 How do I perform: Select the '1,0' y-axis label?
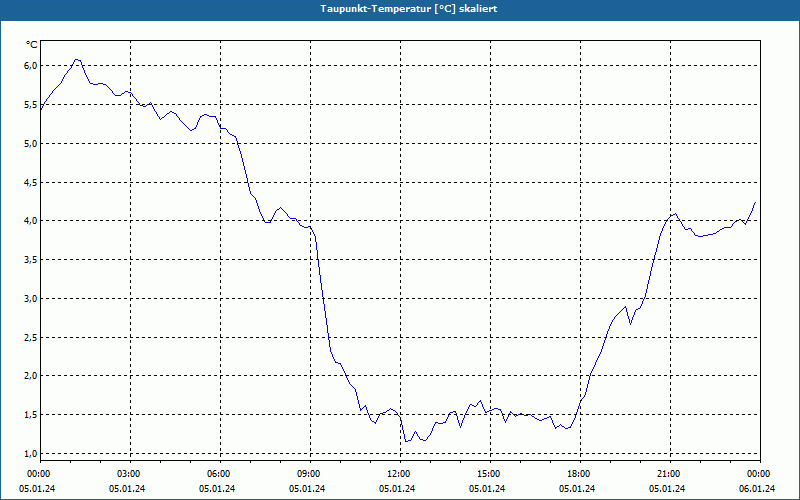(x=31, y=454)
